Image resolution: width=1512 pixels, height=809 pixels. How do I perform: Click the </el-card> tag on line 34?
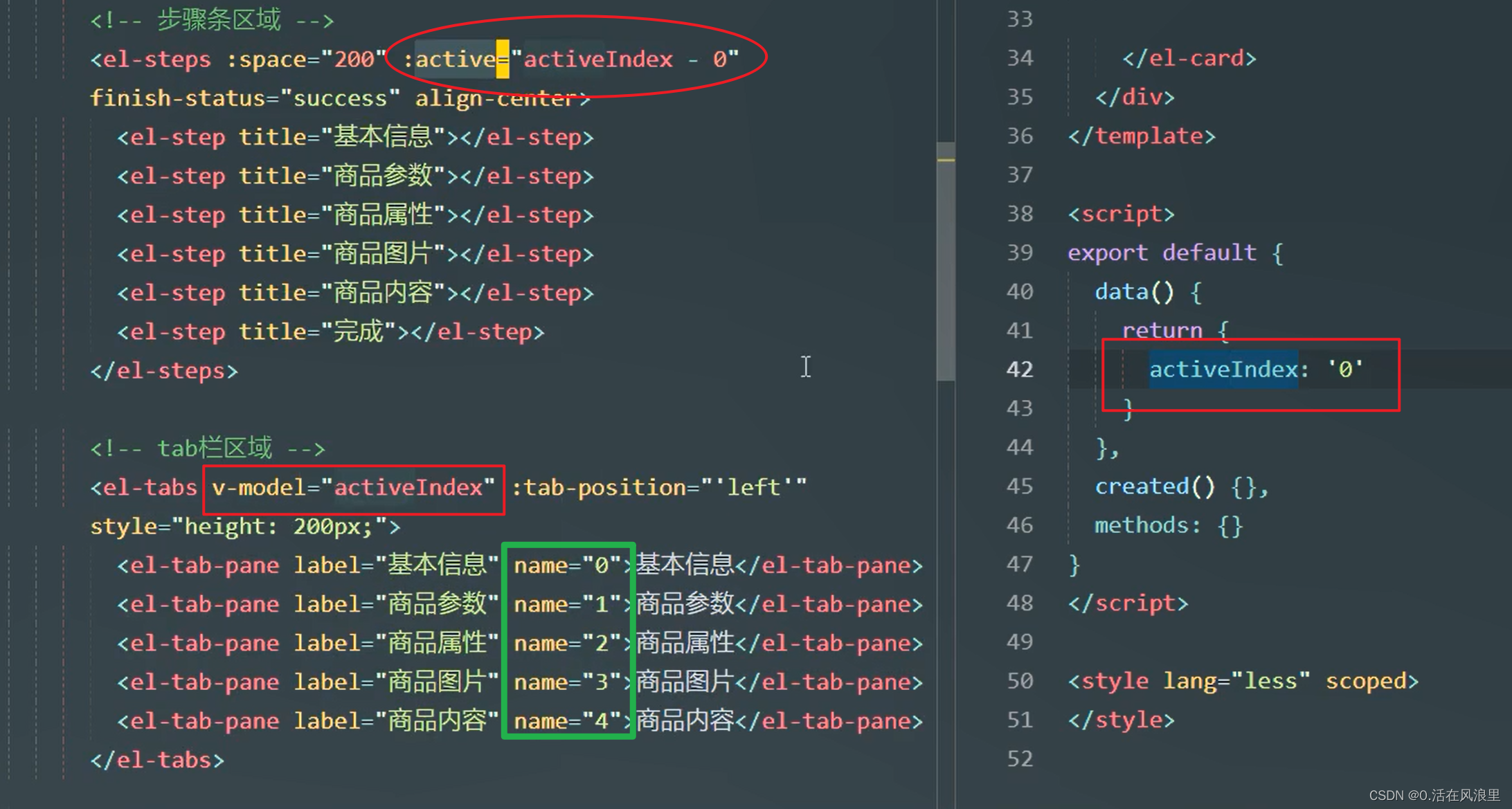(1189, 58)
